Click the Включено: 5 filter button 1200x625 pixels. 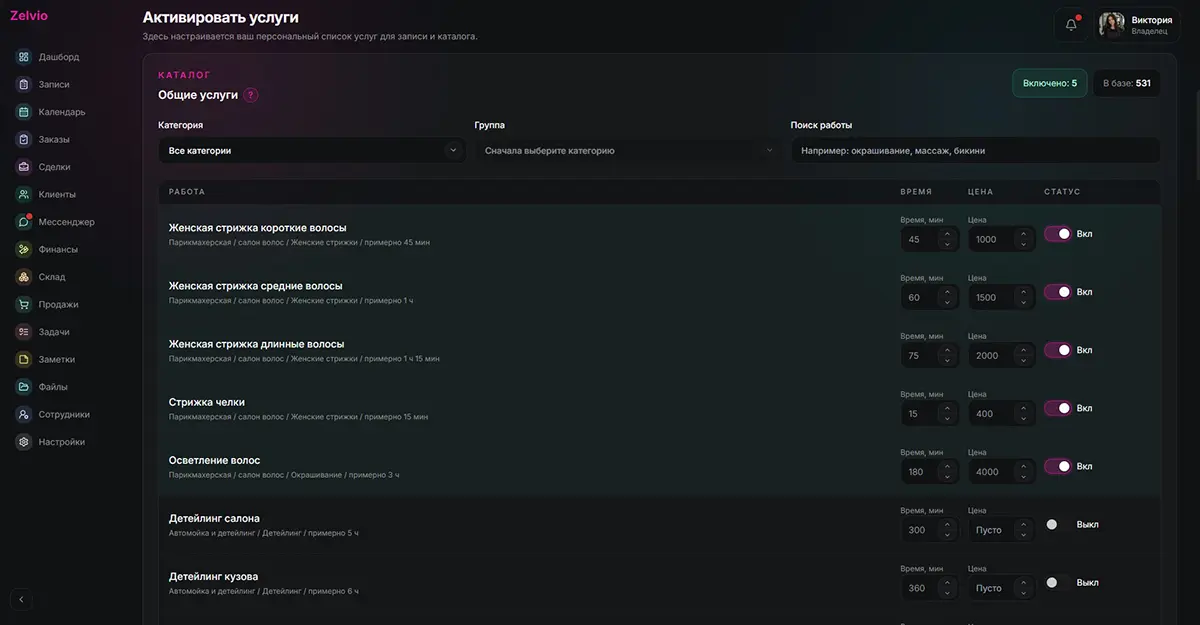tap(1050, 83)
